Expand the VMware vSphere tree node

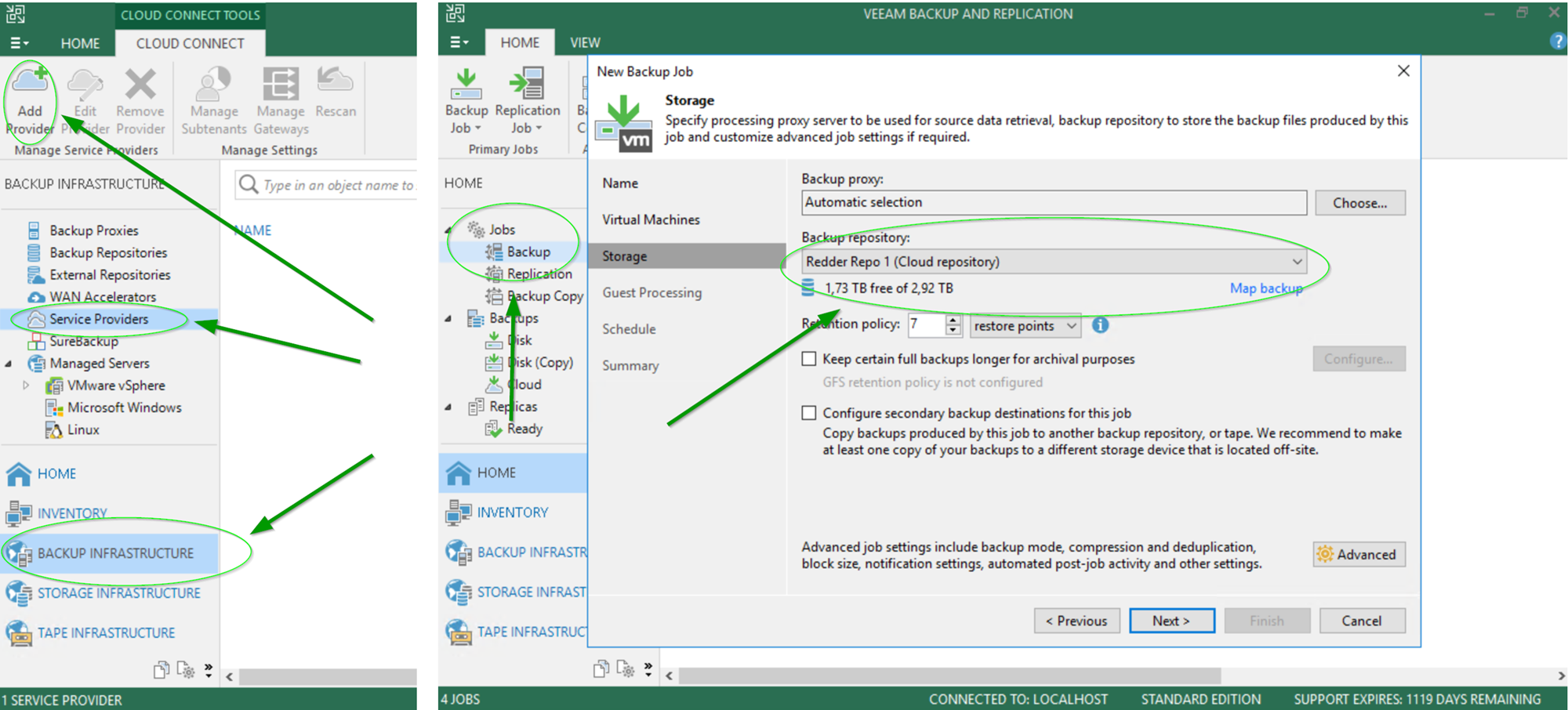26,386
